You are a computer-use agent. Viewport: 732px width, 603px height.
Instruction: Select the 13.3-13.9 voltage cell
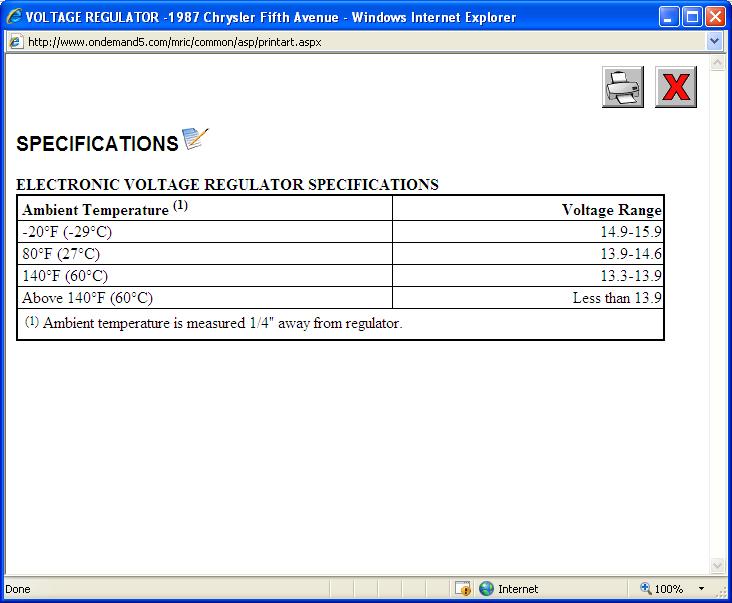click(x=528, y=275)
